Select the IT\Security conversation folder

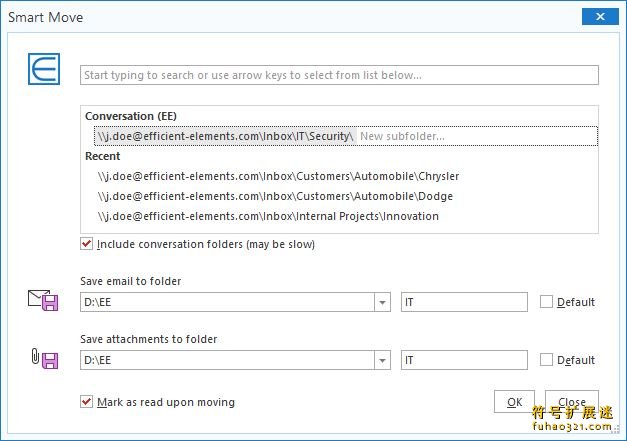pos(224,136)
